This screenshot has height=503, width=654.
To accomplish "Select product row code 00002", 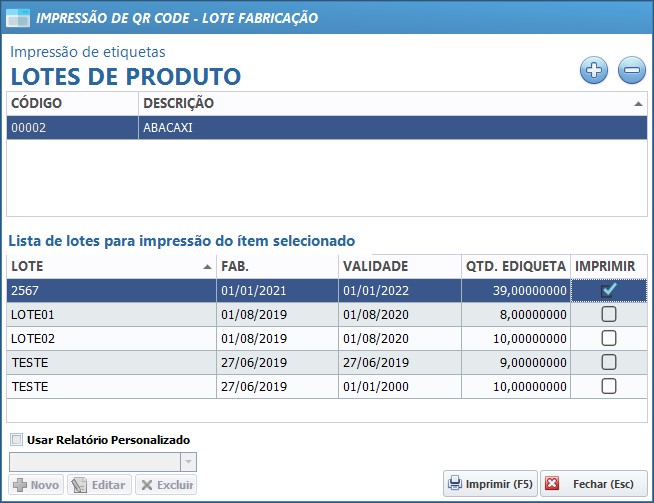I will [x=73, y=128].
